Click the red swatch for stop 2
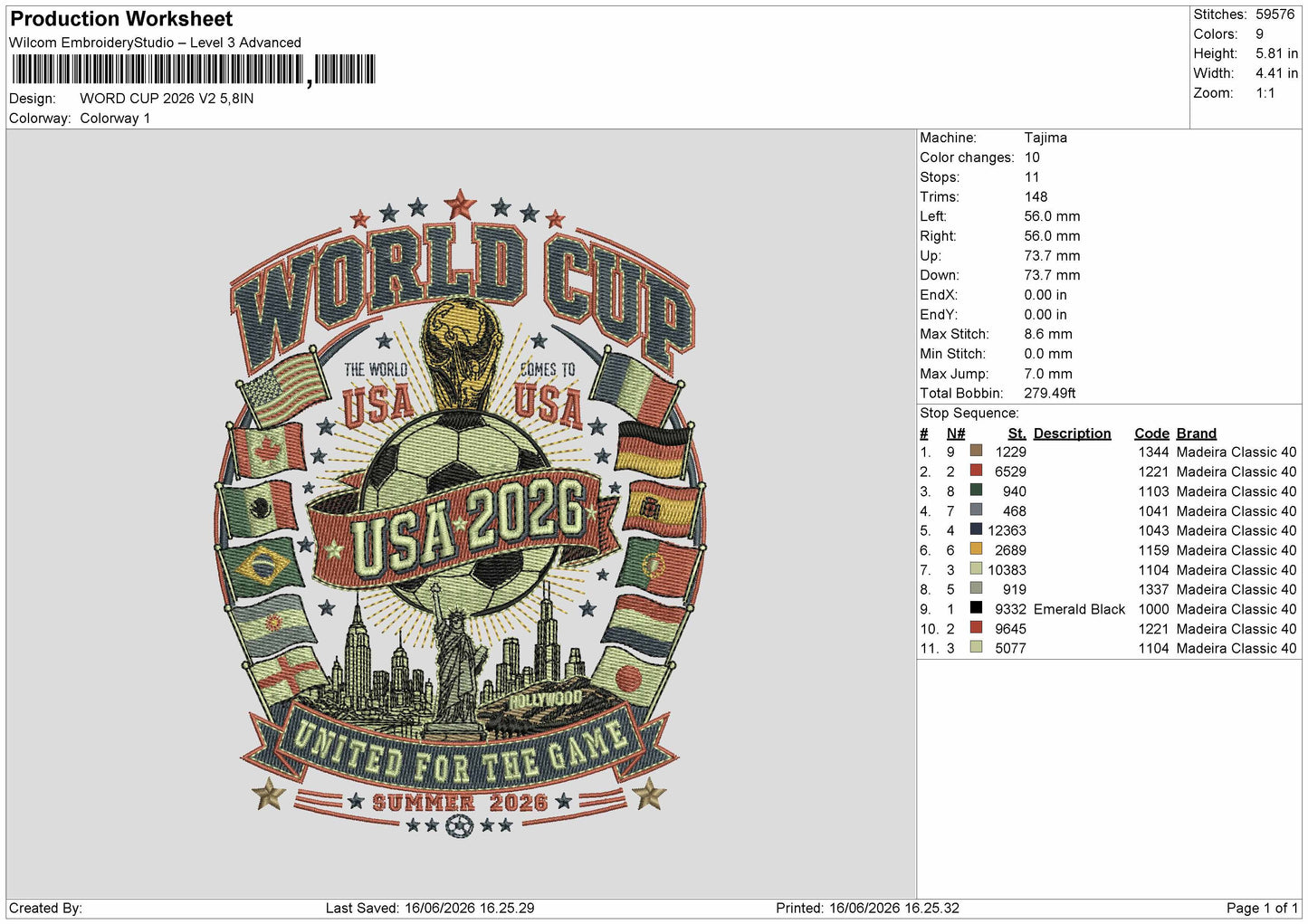 click(x=976, y=471)
